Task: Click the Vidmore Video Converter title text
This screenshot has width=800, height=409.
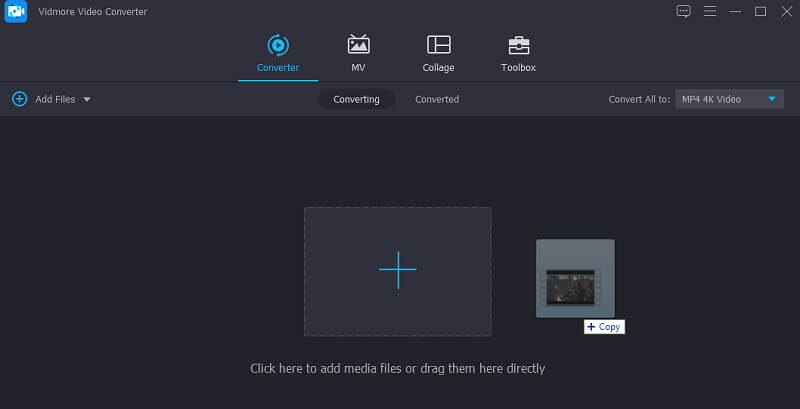Action: [93, 12]
